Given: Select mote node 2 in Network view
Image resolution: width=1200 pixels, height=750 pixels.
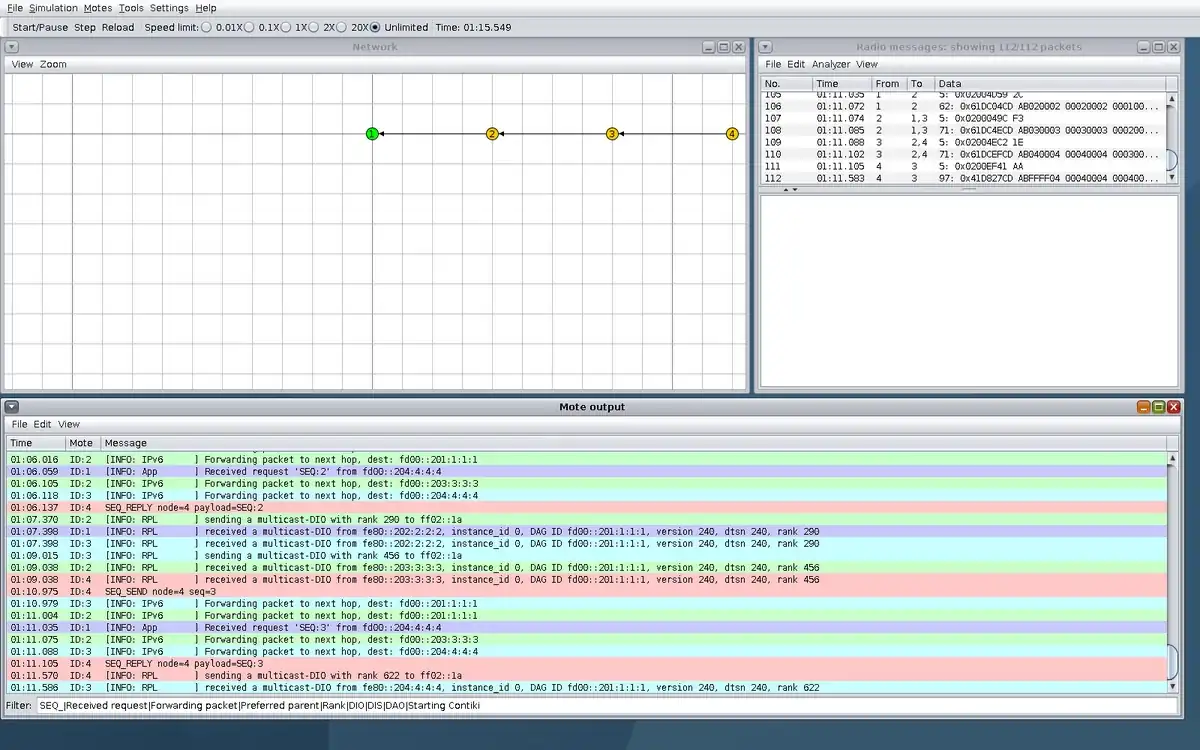Looking at the screenshot, I should point(492,133).
